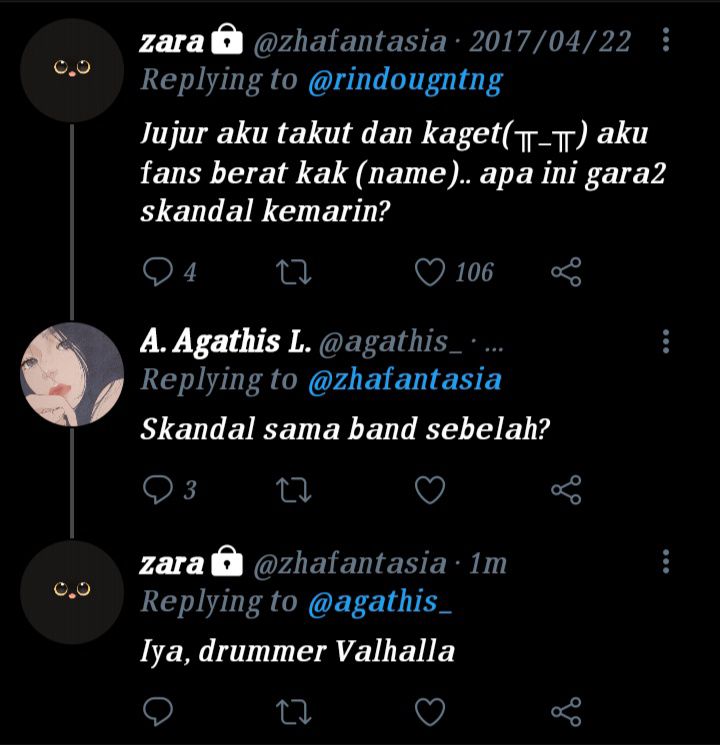This screenshot has width=720, height=745.
Task: Reply to A. Agathis L.'s tweet
Action: click(x=158, y=489)
